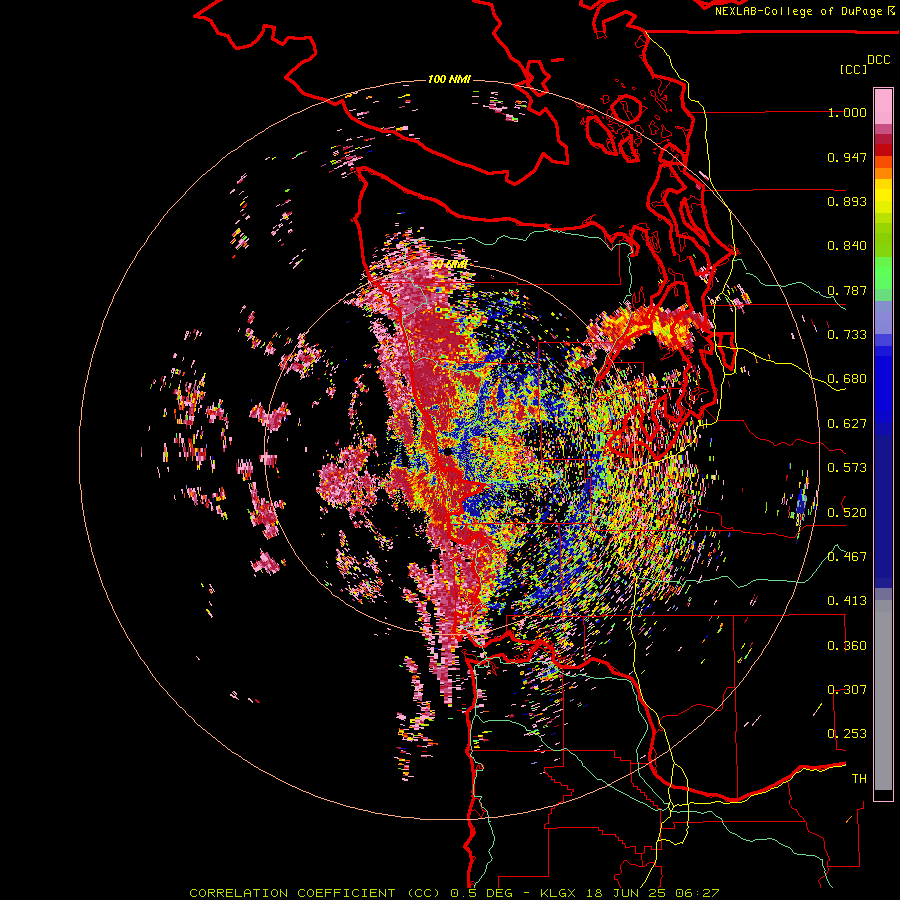This screenshot has height=900, width=900.
Task: Click the [CC] legend label
Action: coord(853,69)
